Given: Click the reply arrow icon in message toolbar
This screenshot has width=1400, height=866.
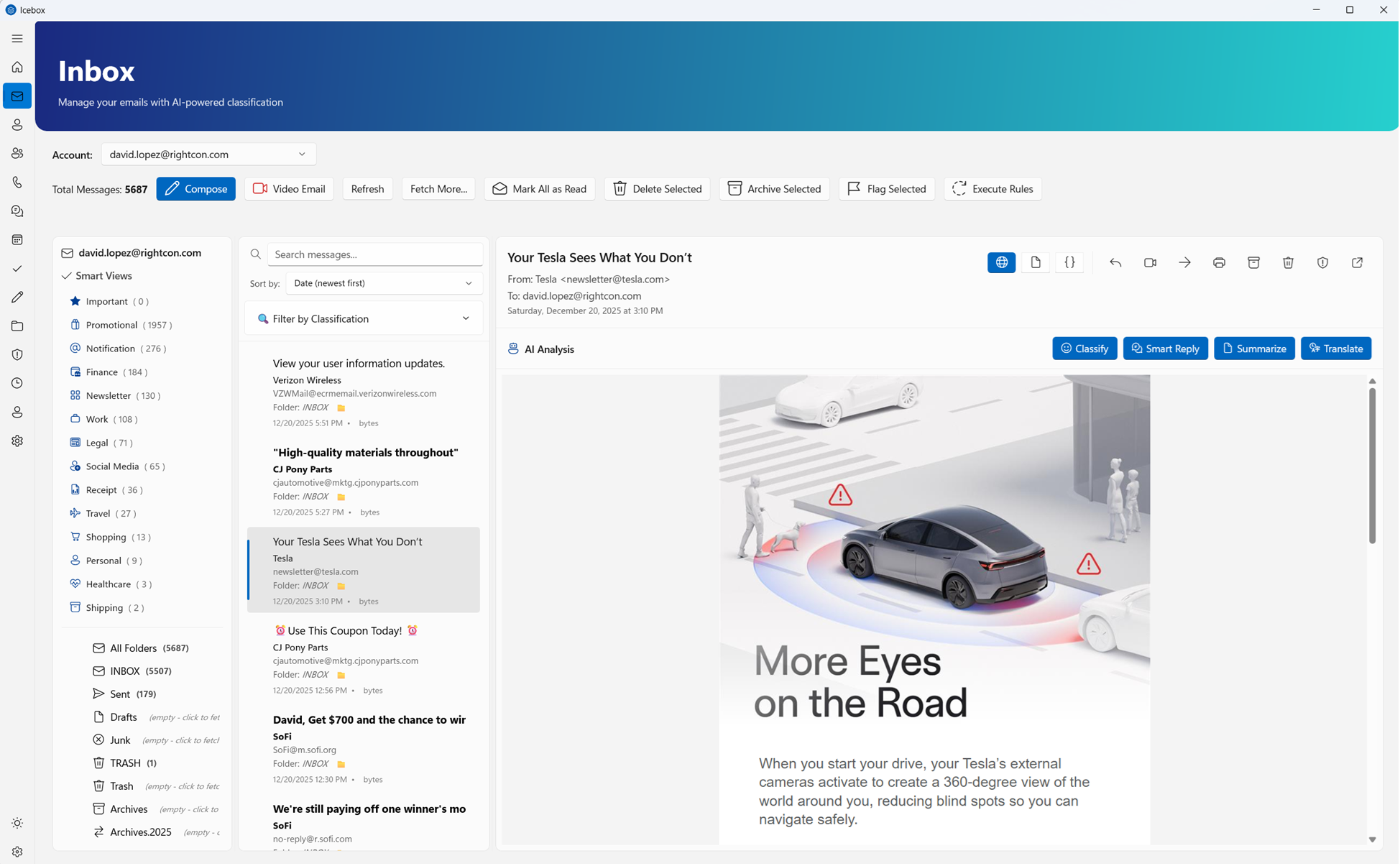Looking at the screenshot, I should (1116, 263).
